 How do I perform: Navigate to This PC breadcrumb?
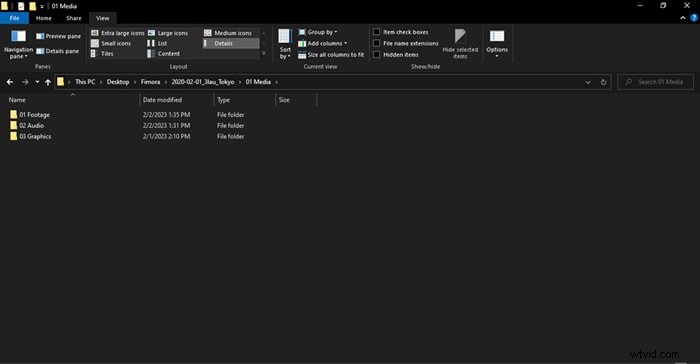[85, 82]
